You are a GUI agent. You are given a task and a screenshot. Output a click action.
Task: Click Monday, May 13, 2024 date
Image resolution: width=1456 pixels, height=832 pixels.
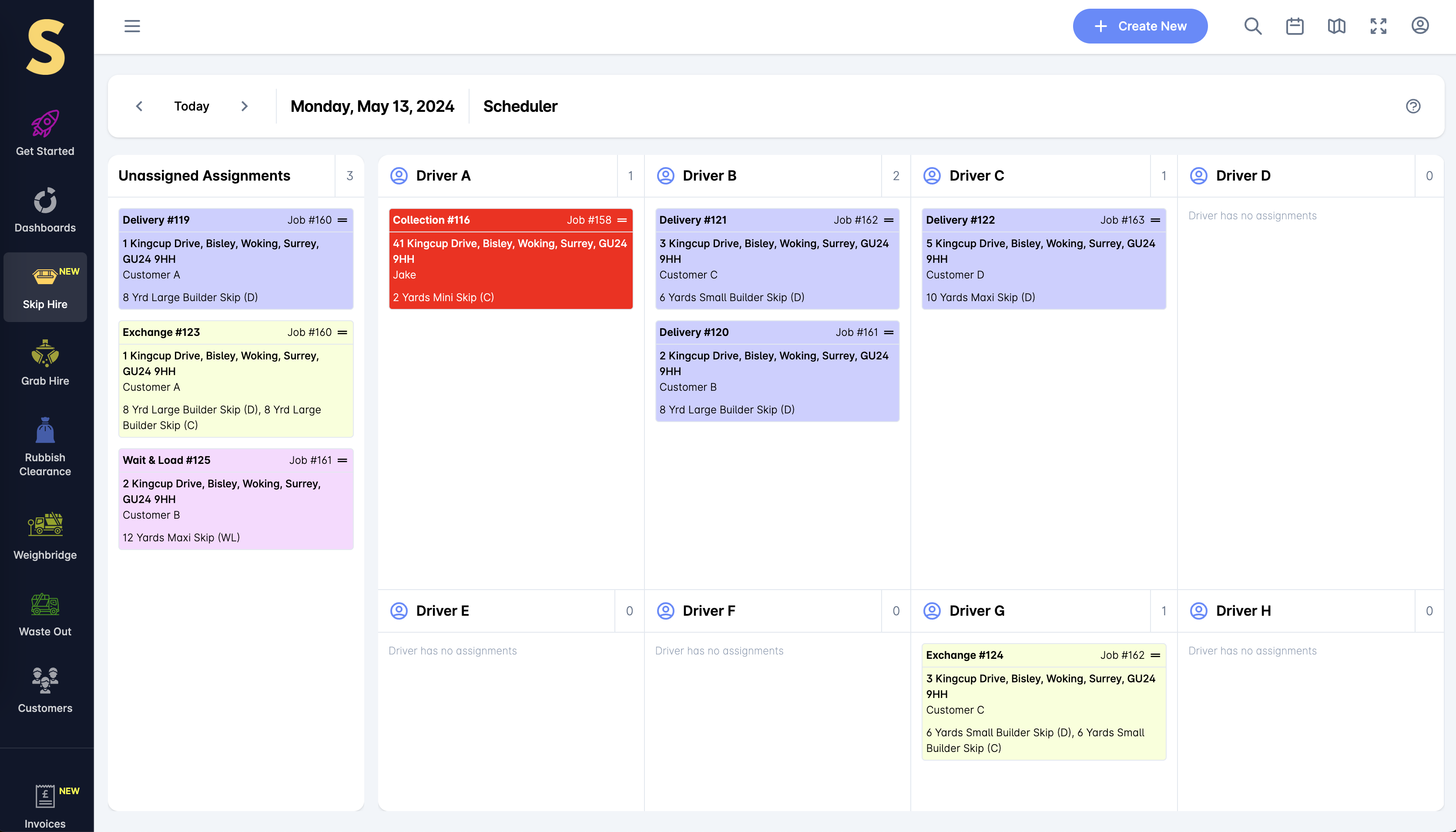pyautogui.click(x=372, y=106)
